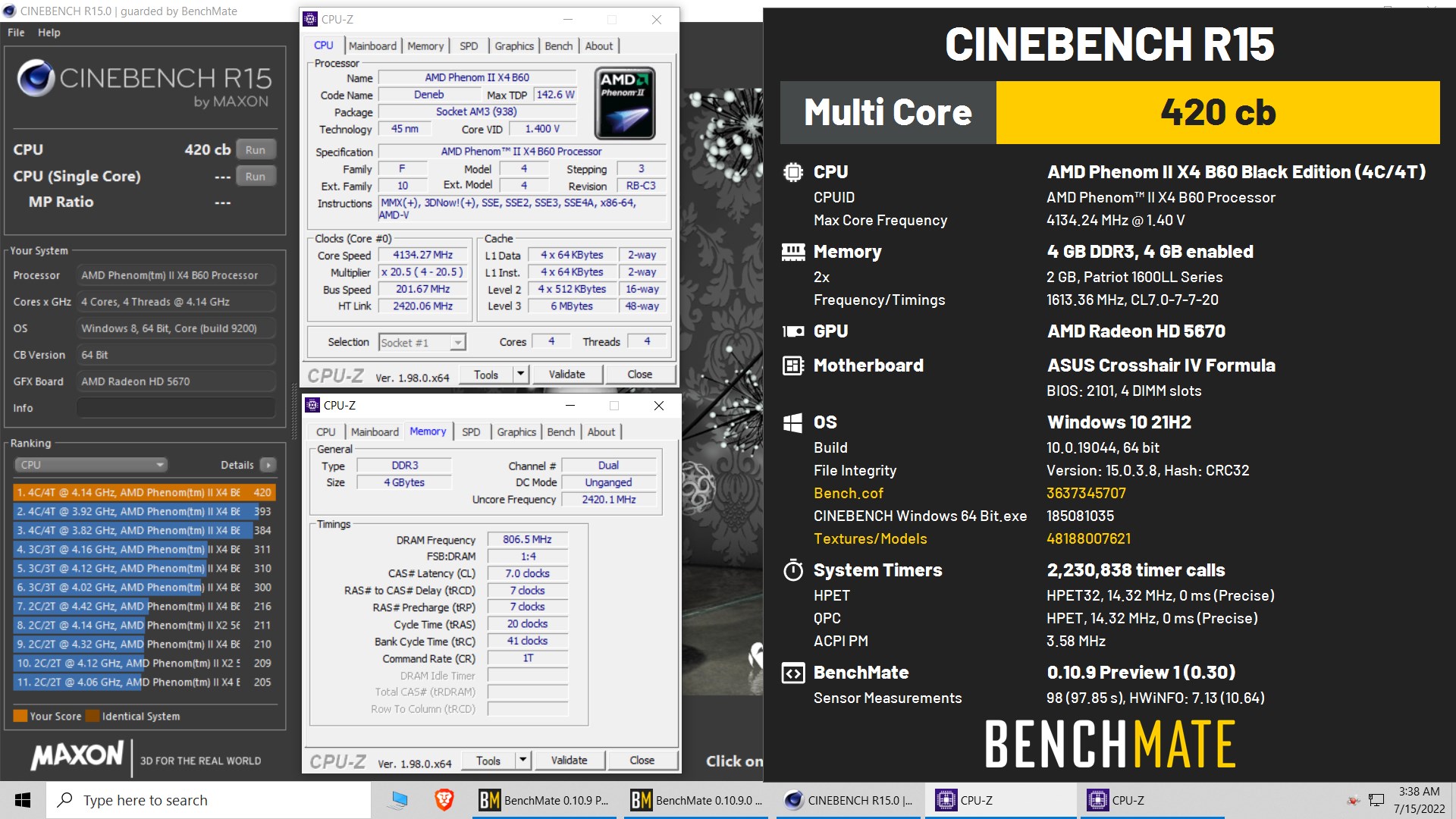Switch to BenchMate 0.10.9.0 taskbar window
This screenshot has height=819, width=1456.
click(698, 800)
